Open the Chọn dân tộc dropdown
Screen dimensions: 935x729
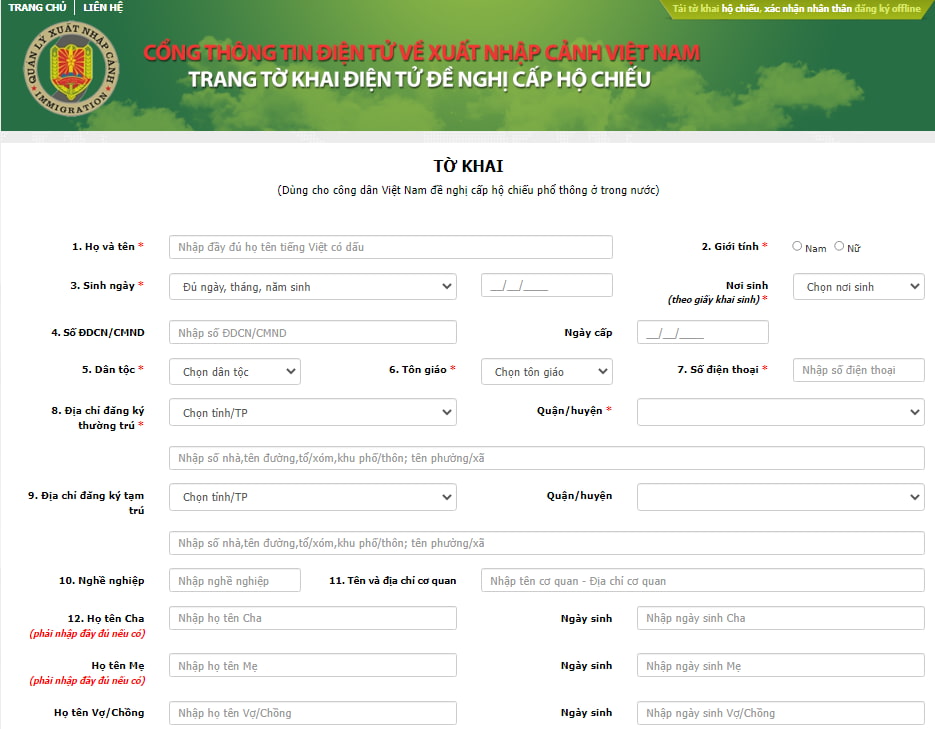point(234,372)
